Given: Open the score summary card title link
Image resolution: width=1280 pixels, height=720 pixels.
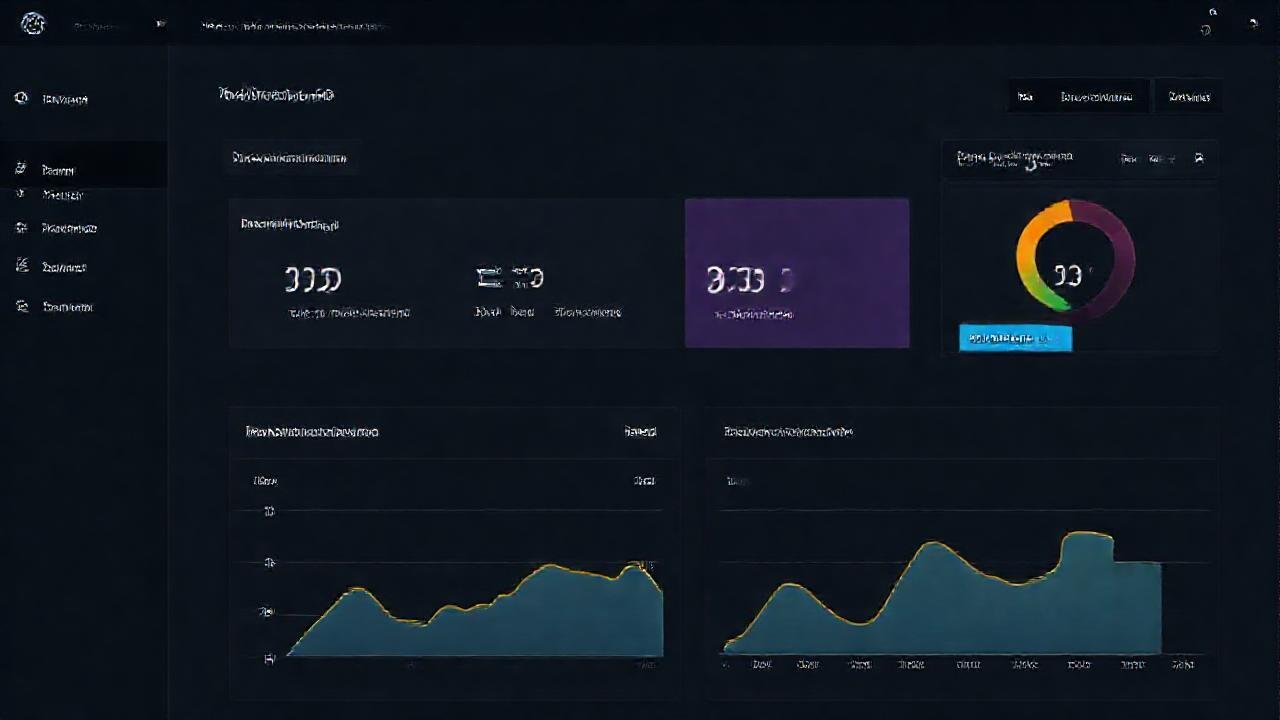Looking at the screenshot, I should click(1010, 158).
